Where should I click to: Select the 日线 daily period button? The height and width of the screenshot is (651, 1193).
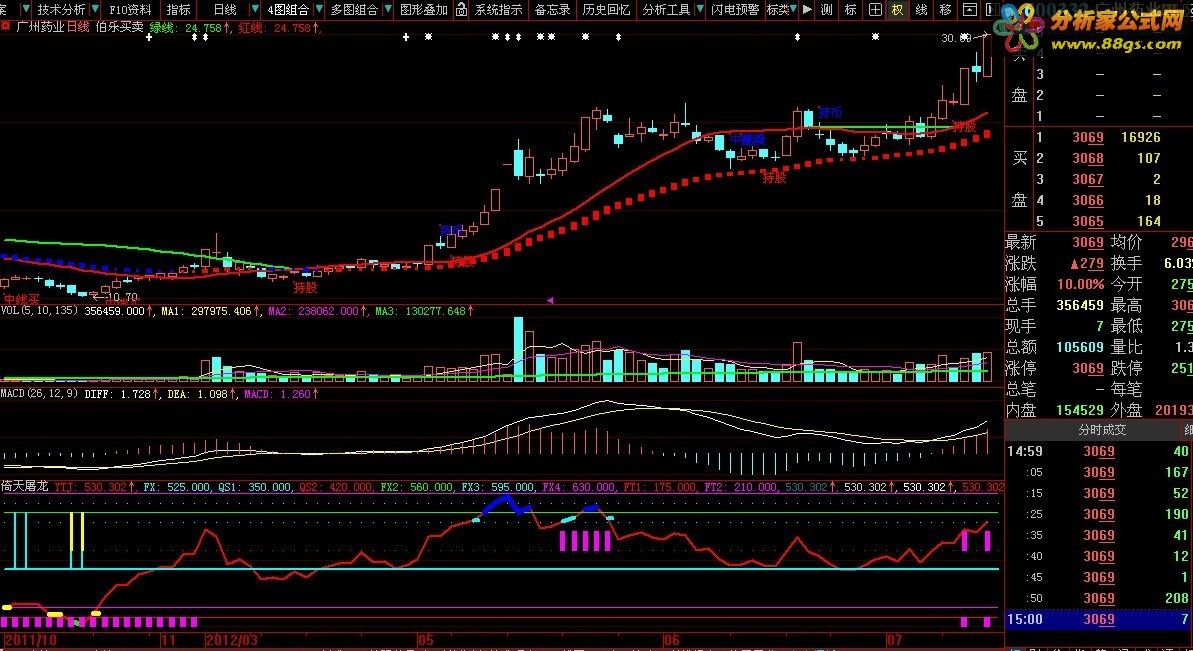224,10
